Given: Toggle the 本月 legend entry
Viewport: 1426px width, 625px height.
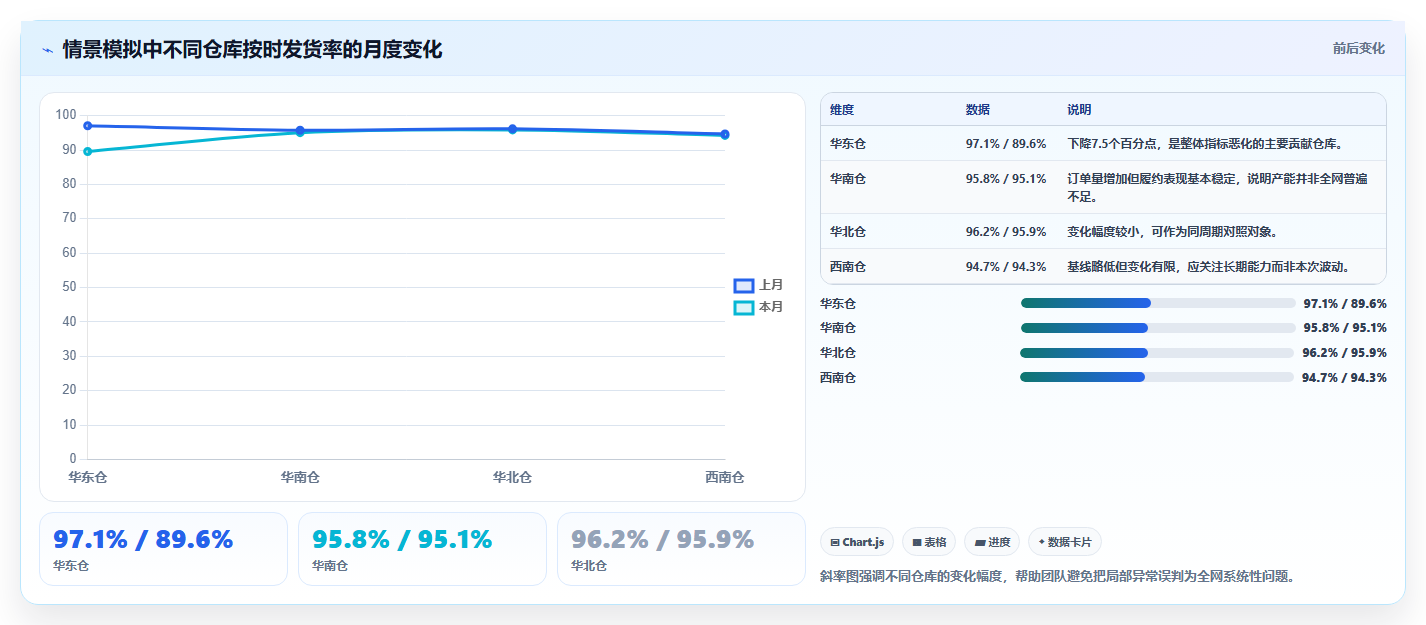Looking at the screenshot, I should [758, 307].
